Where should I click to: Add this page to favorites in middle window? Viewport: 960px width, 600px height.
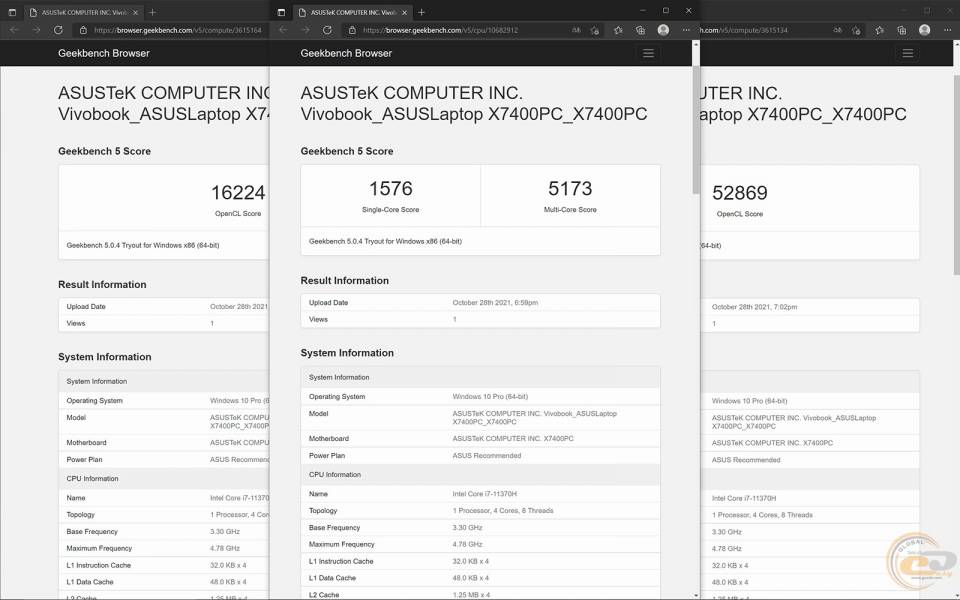tap(594, 30)
